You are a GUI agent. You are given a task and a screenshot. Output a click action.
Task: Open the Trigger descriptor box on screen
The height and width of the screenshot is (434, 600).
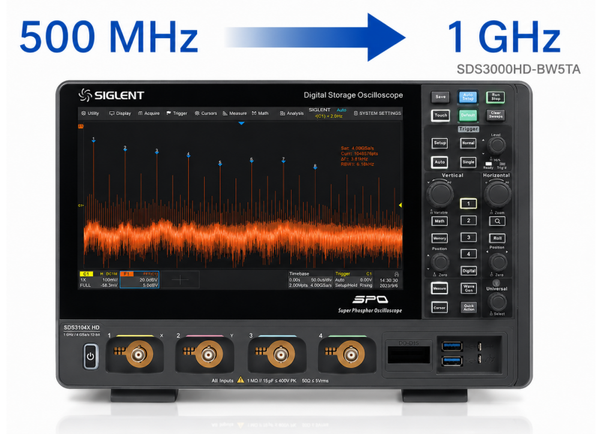(354, 280)
